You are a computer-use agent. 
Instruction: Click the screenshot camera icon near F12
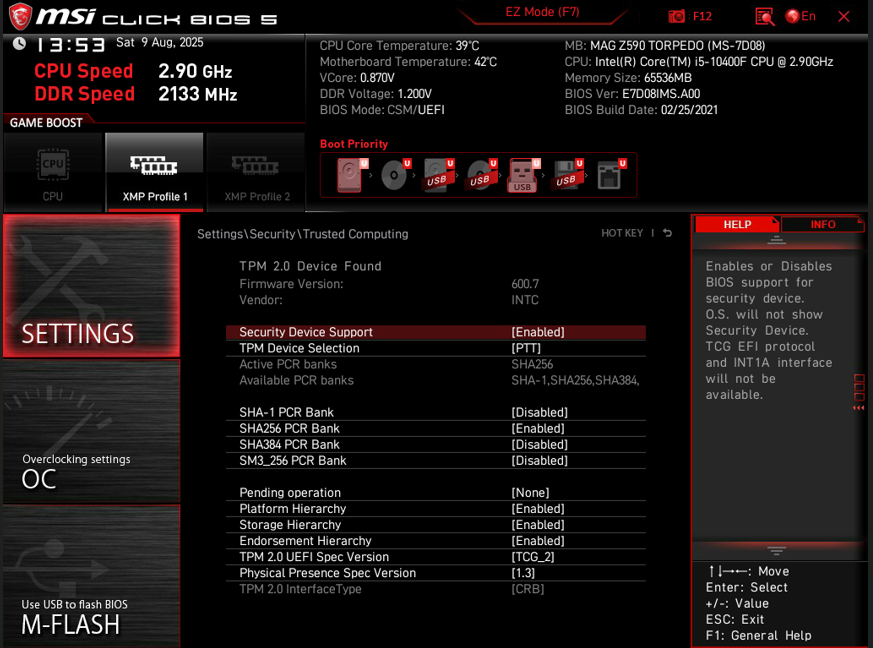pyautogui.click(x=676, y=16)
